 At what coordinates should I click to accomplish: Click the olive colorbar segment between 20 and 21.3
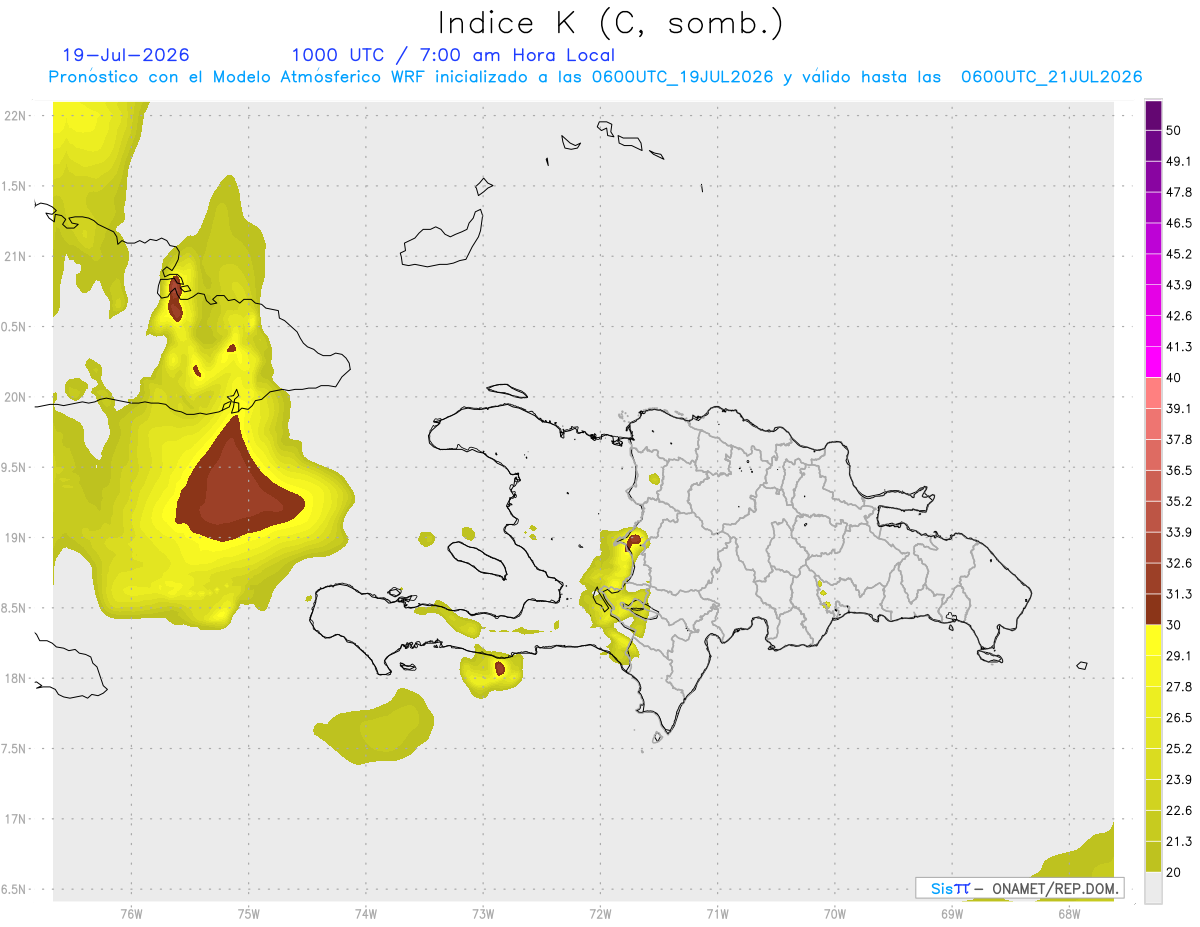click(x=1153, y=856)
